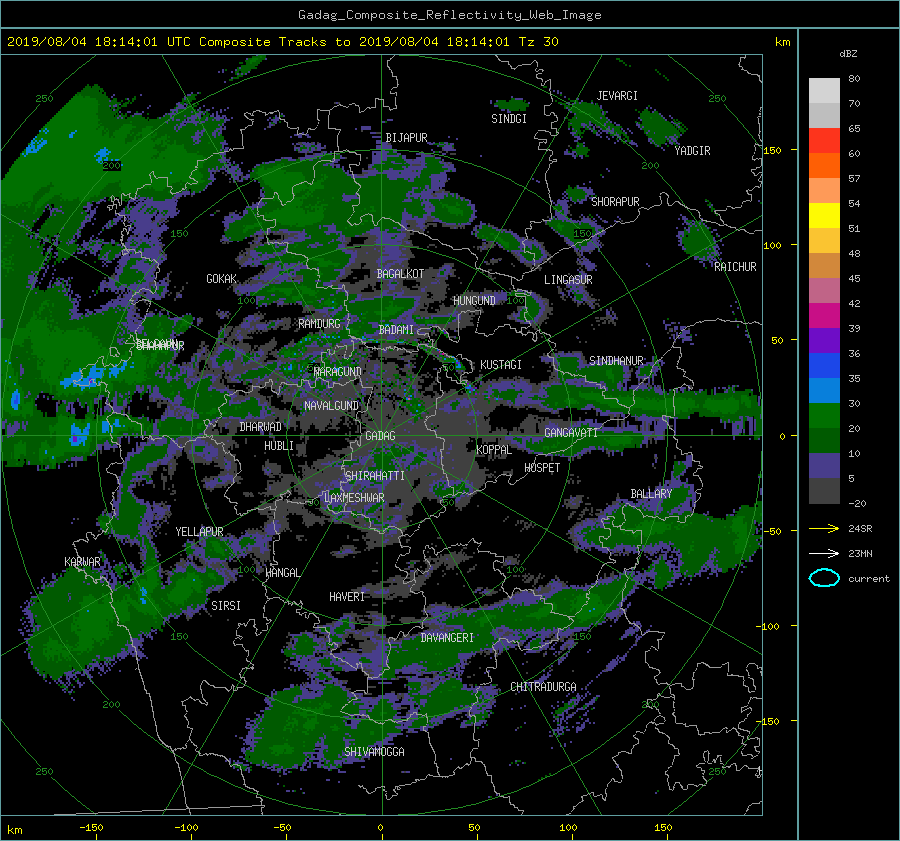Click the DHARWAD city label

pyautogui.click(x=261, y=427)
